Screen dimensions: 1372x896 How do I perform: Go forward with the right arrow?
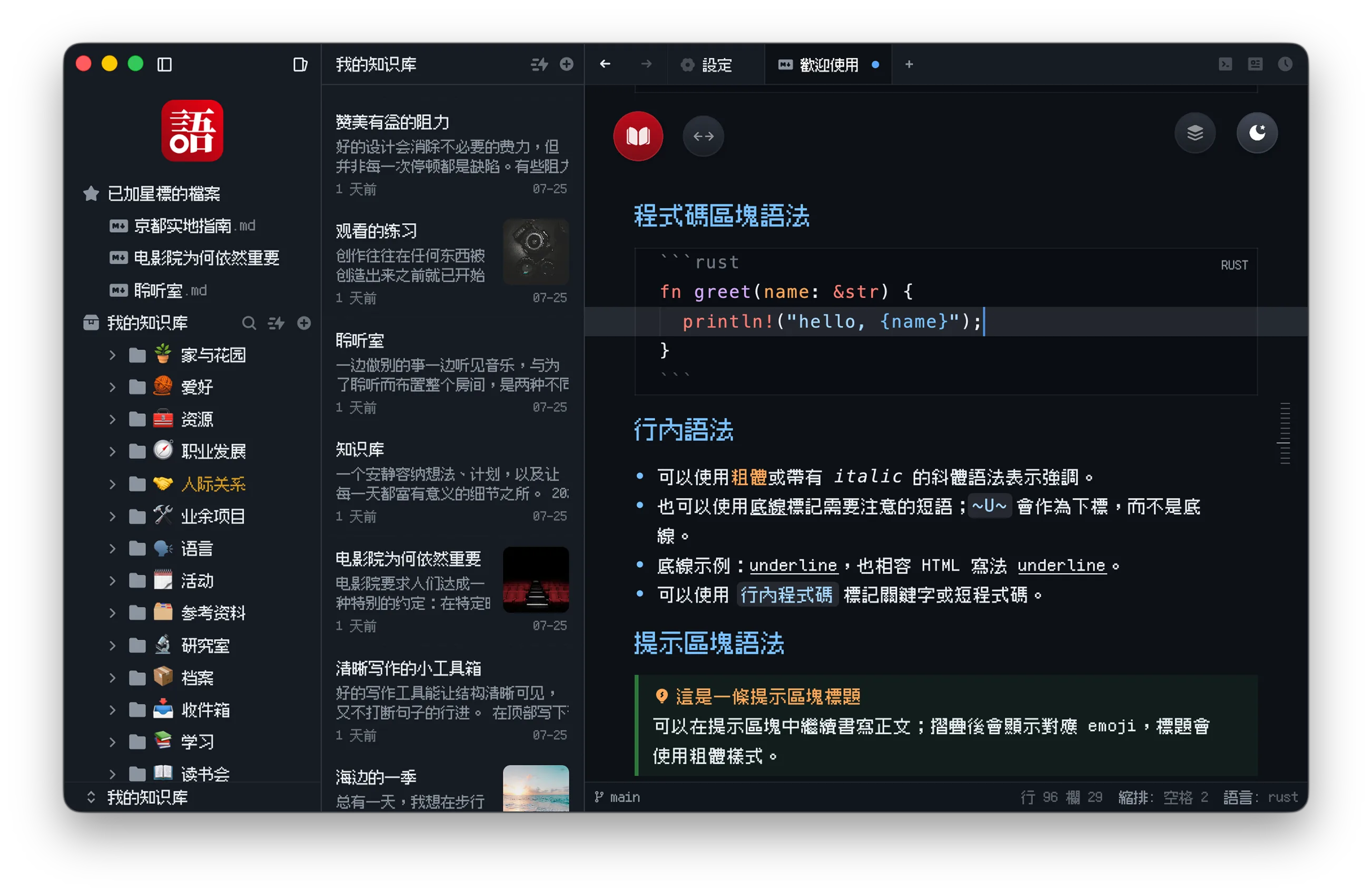point(646,64)
